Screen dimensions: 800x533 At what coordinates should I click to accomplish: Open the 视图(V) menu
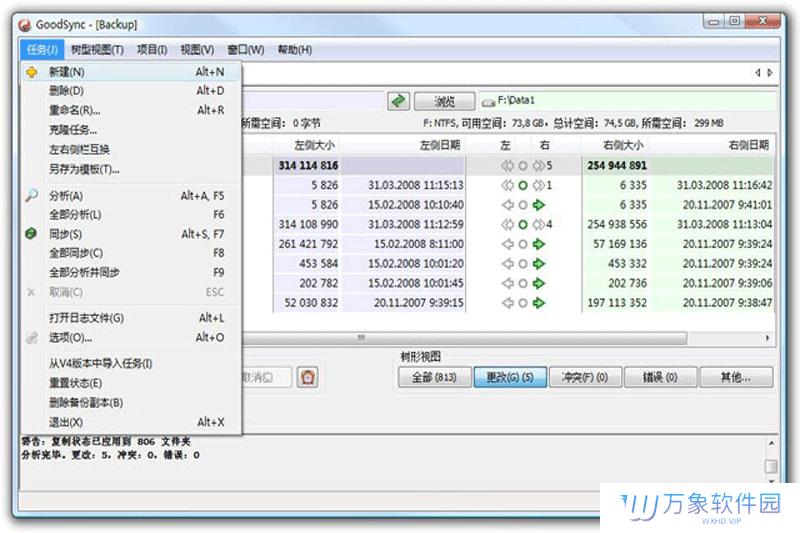197,50
